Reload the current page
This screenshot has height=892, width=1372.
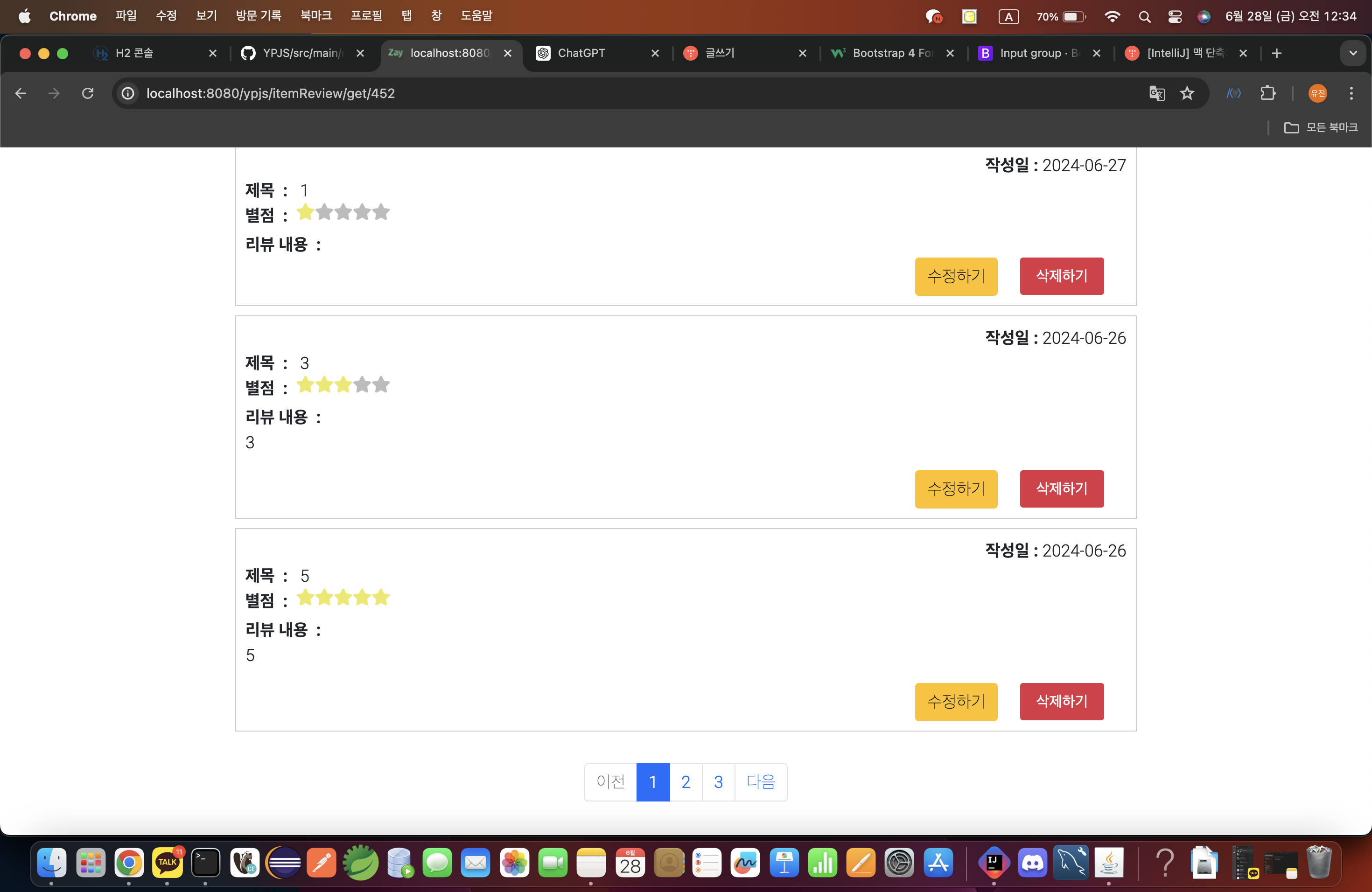pos(88,93)
